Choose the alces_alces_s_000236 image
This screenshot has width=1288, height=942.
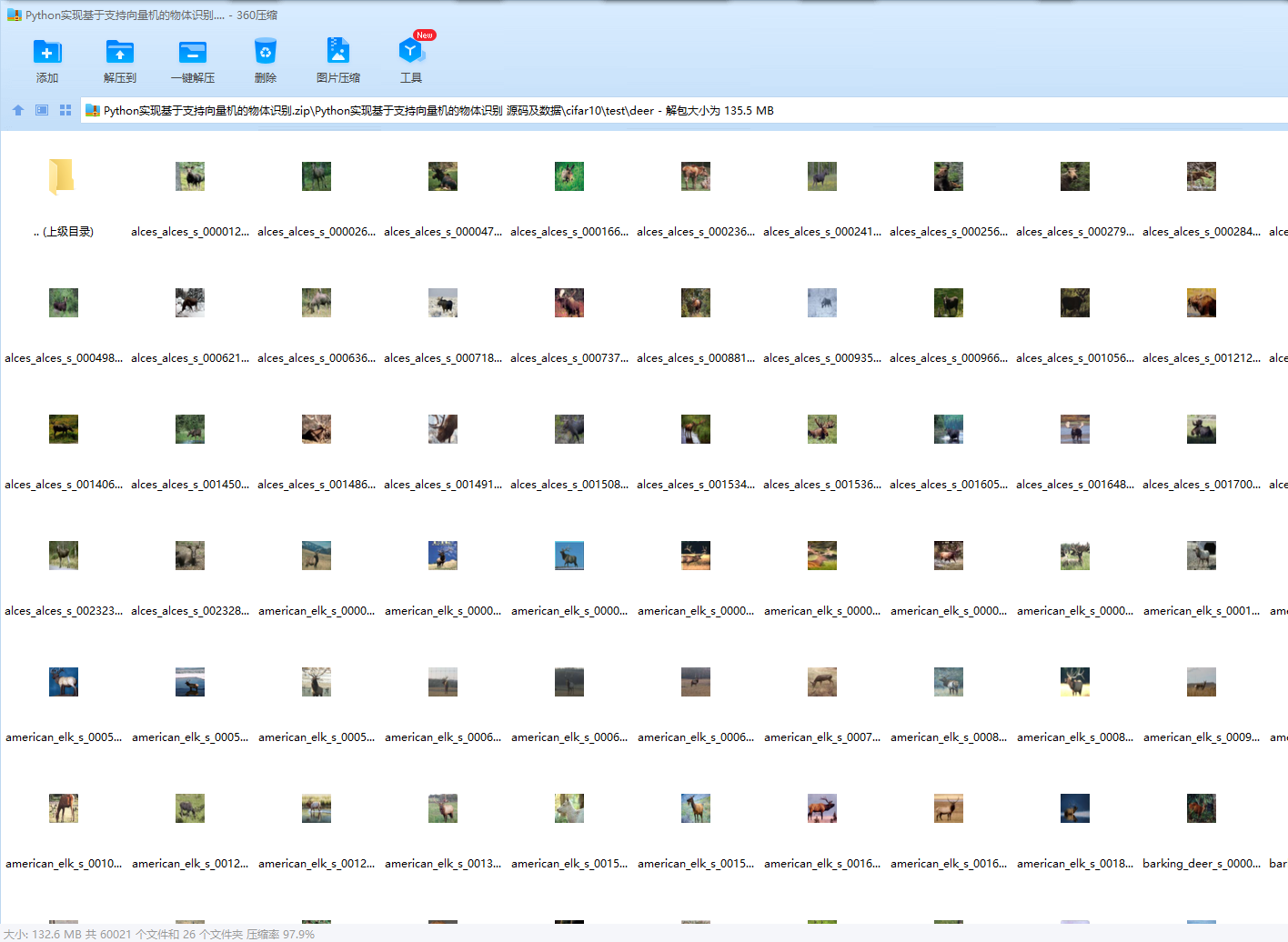[696, 176]
